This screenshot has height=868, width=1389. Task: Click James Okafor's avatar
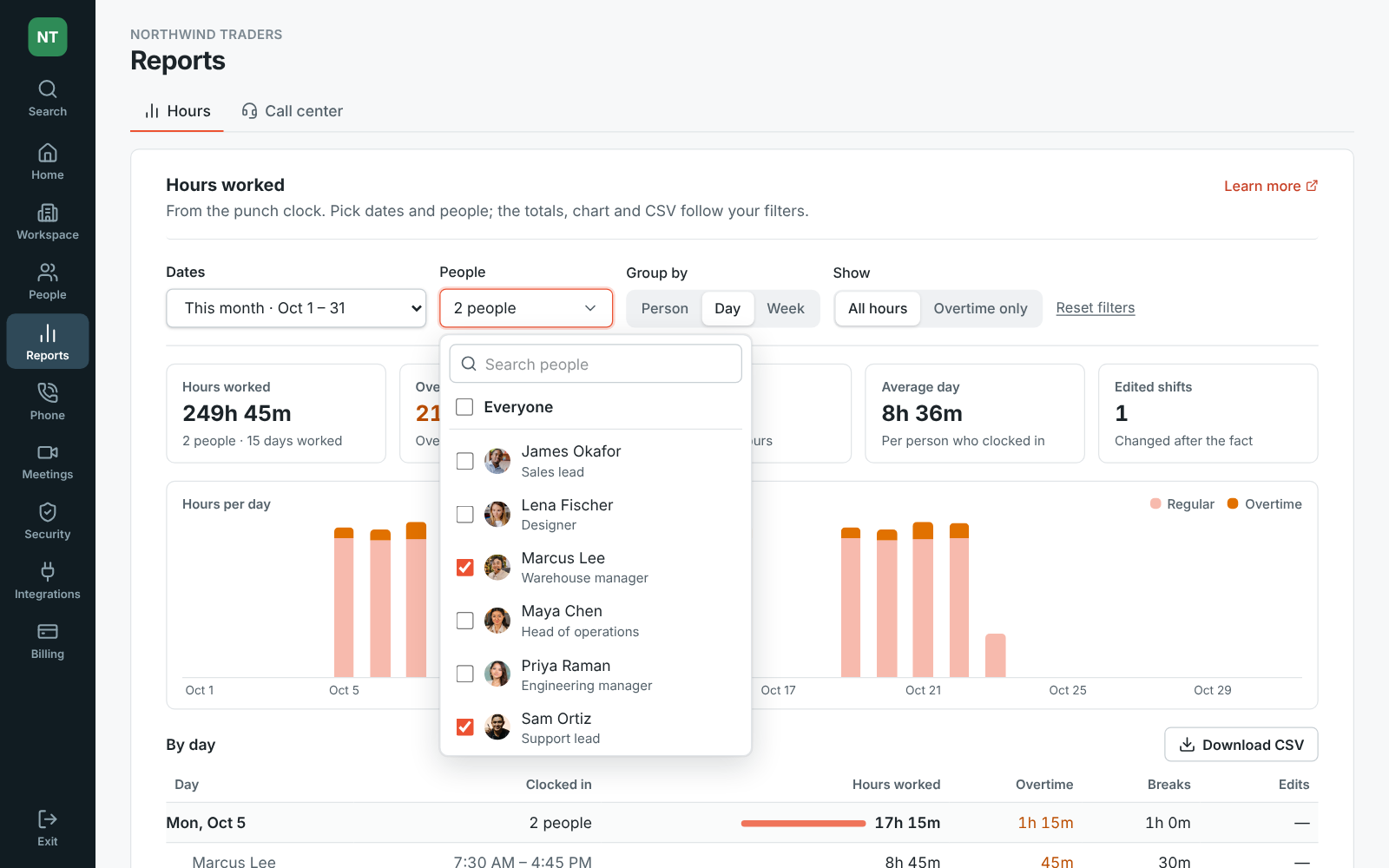[497, 461]
